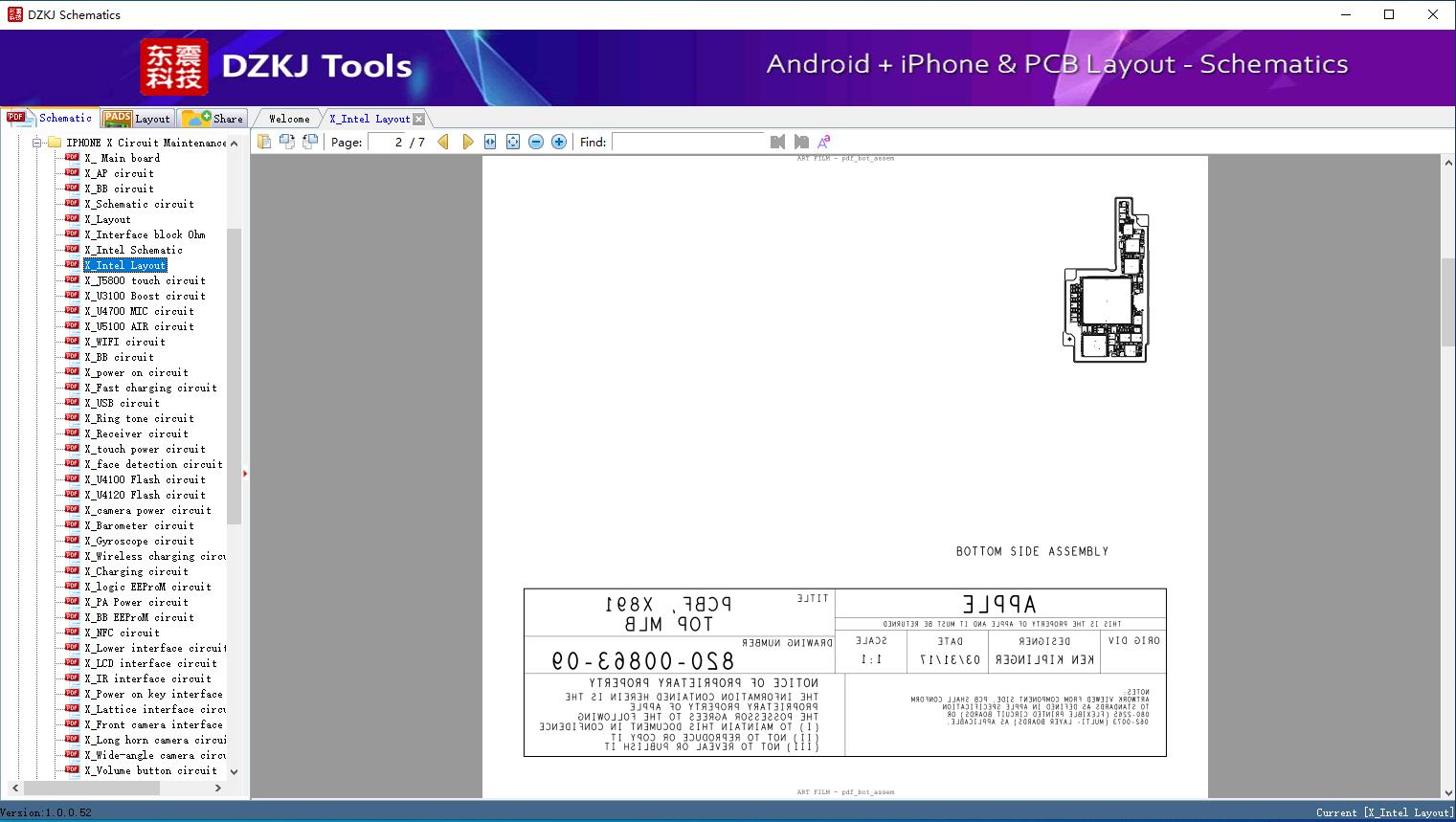
Task: Go to next page arrow
Action: (x=467, y=142)
